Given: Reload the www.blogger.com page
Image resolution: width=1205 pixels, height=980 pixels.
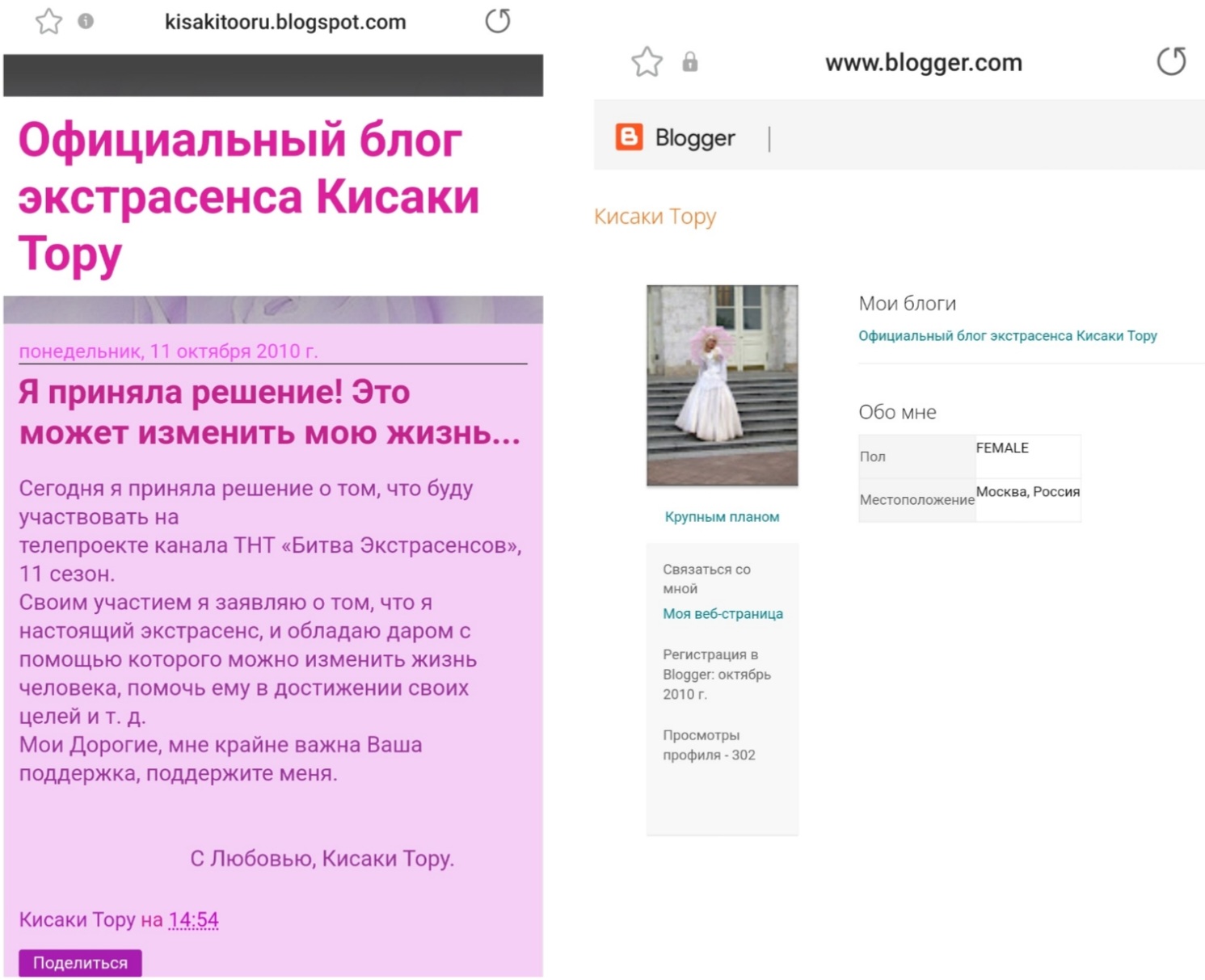Looking at the screenshot, I should coord(1171,61).
